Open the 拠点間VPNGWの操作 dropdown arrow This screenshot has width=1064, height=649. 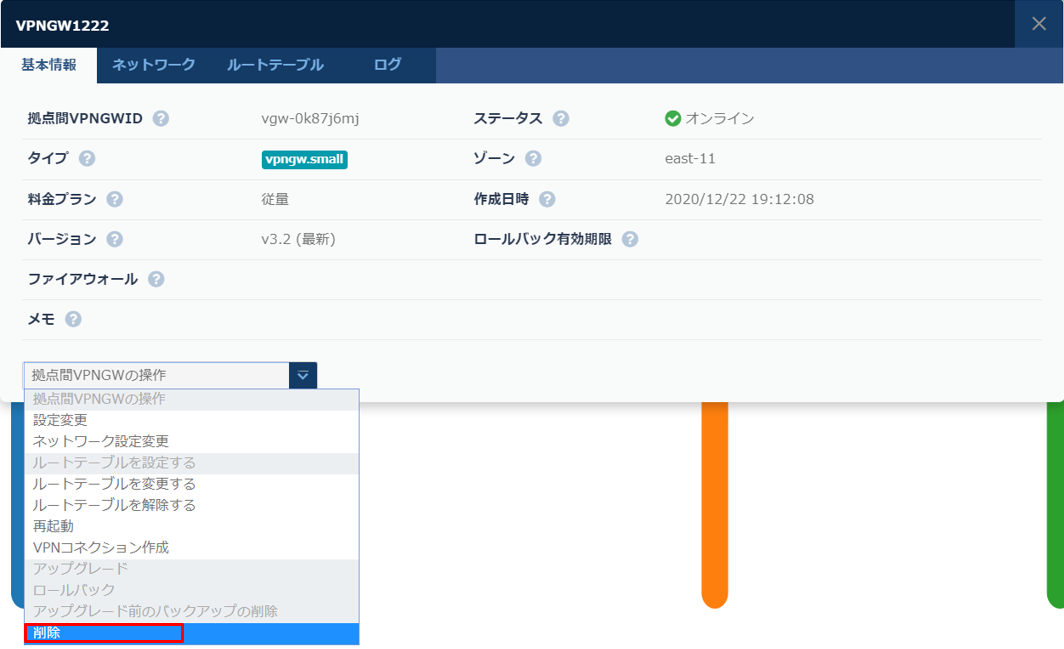pyautogui.click(x=302, y=375)
